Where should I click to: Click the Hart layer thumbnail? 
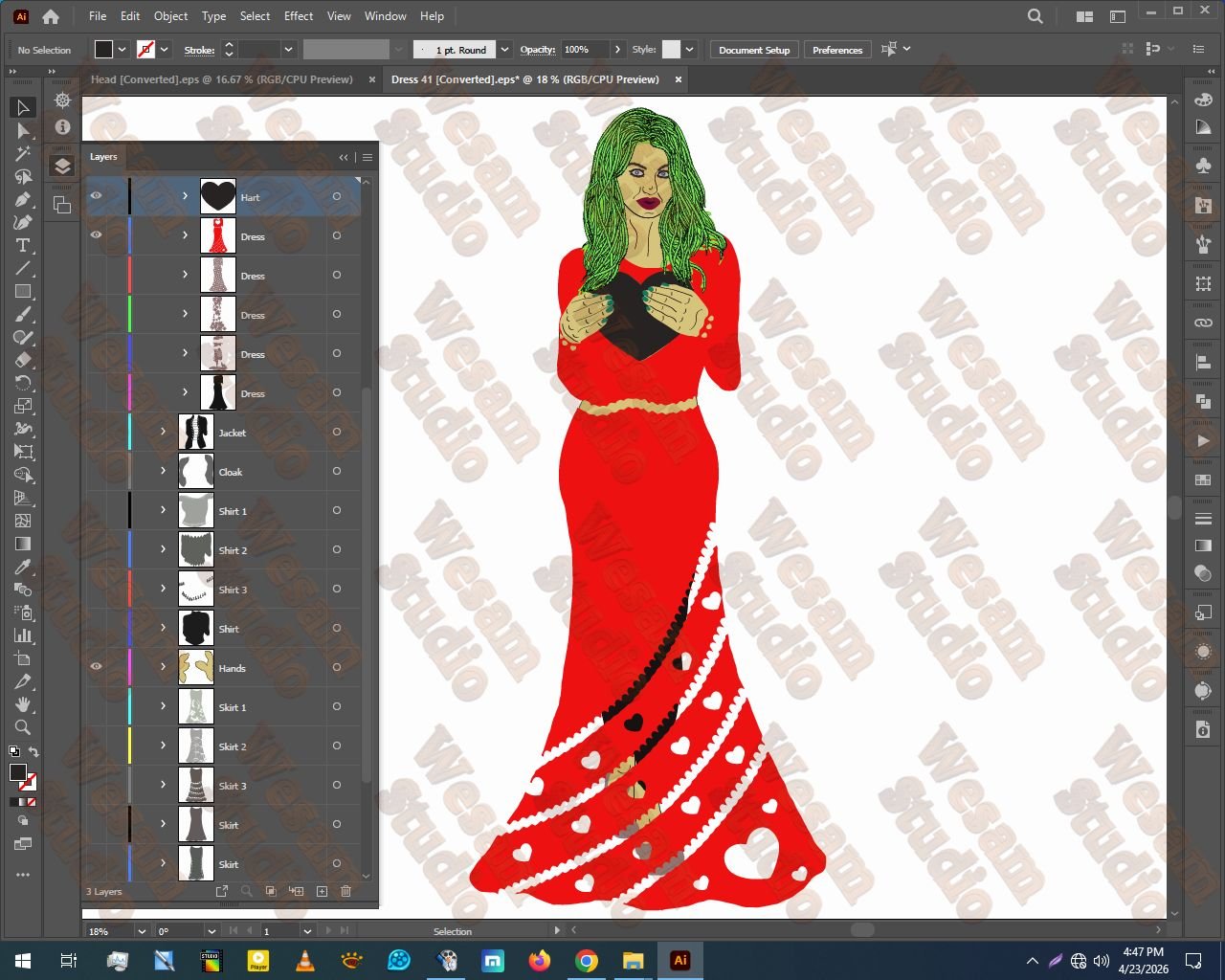[218, 196]
